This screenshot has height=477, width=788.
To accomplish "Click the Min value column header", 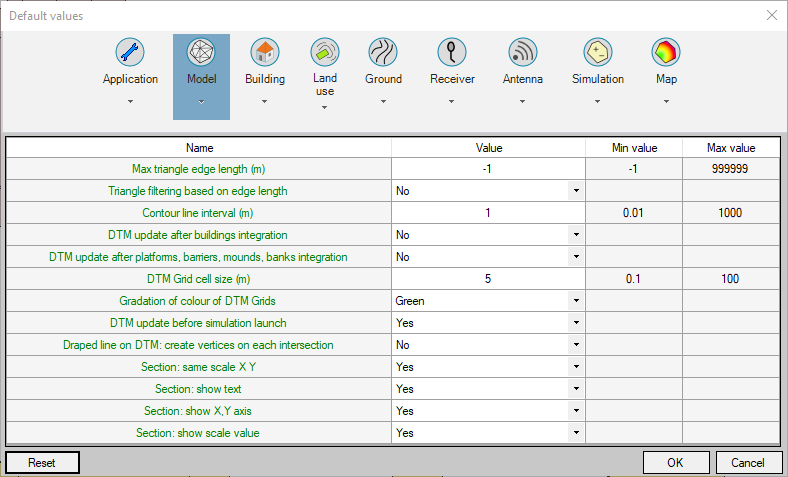I will click(x=634, y=148).
